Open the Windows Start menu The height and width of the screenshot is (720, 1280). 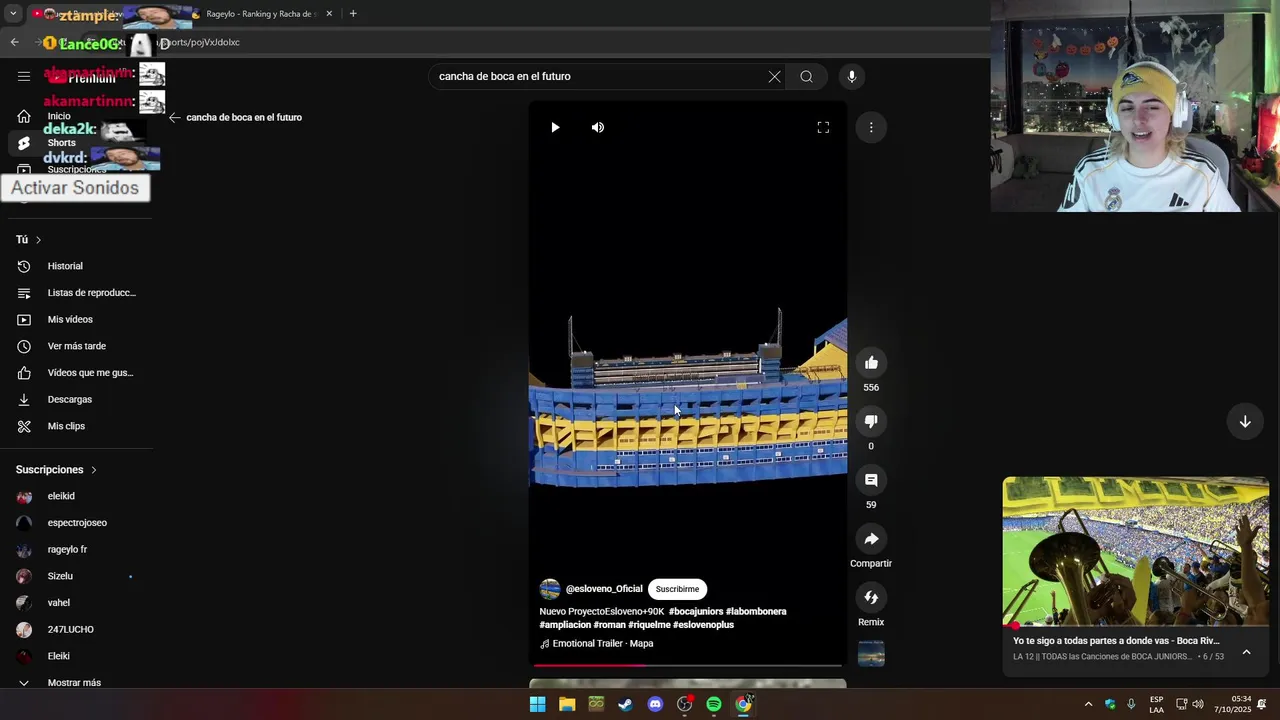[x=537, y=704]
